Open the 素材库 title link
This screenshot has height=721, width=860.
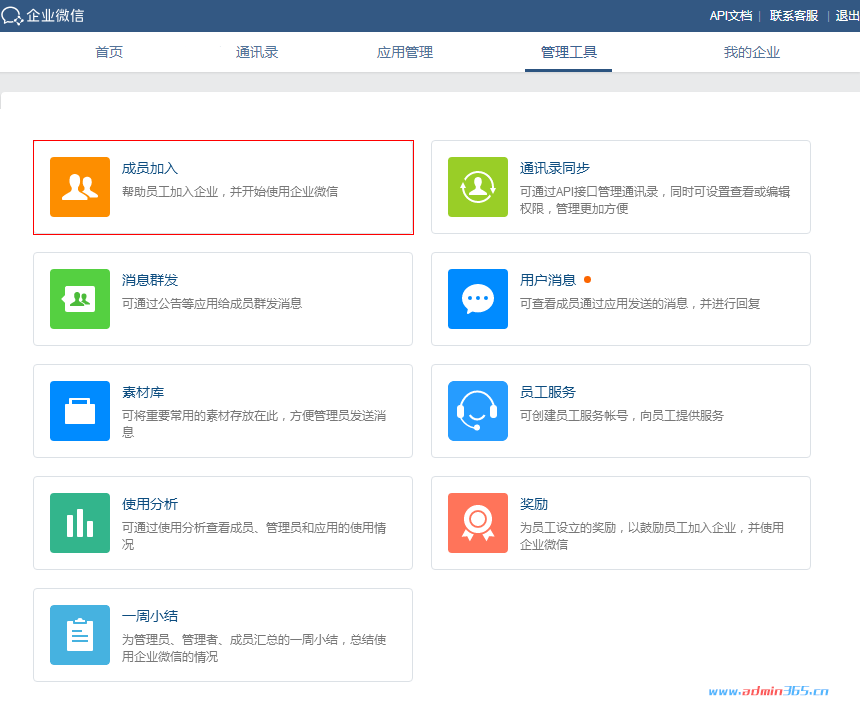pyautogui.click(x=143, y=392)
